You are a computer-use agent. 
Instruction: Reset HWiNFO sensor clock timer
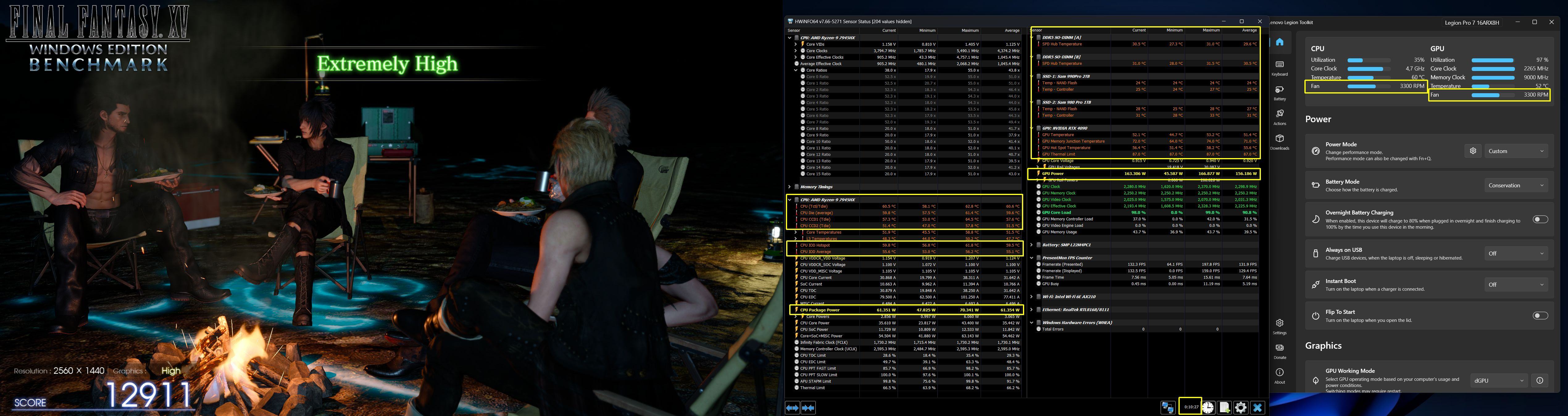click(x=1208, y=407)
